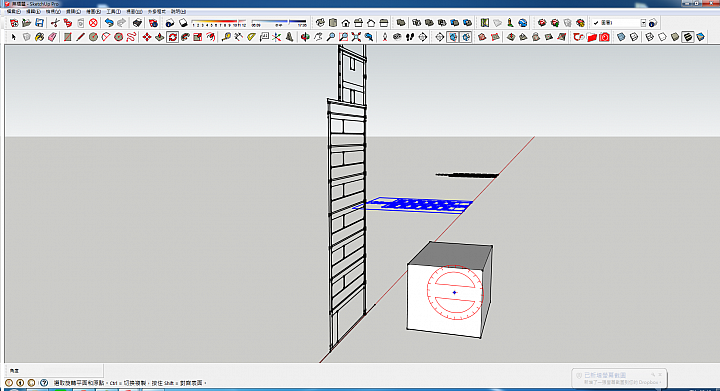Activate the Orbit tool

pos(305,37)
